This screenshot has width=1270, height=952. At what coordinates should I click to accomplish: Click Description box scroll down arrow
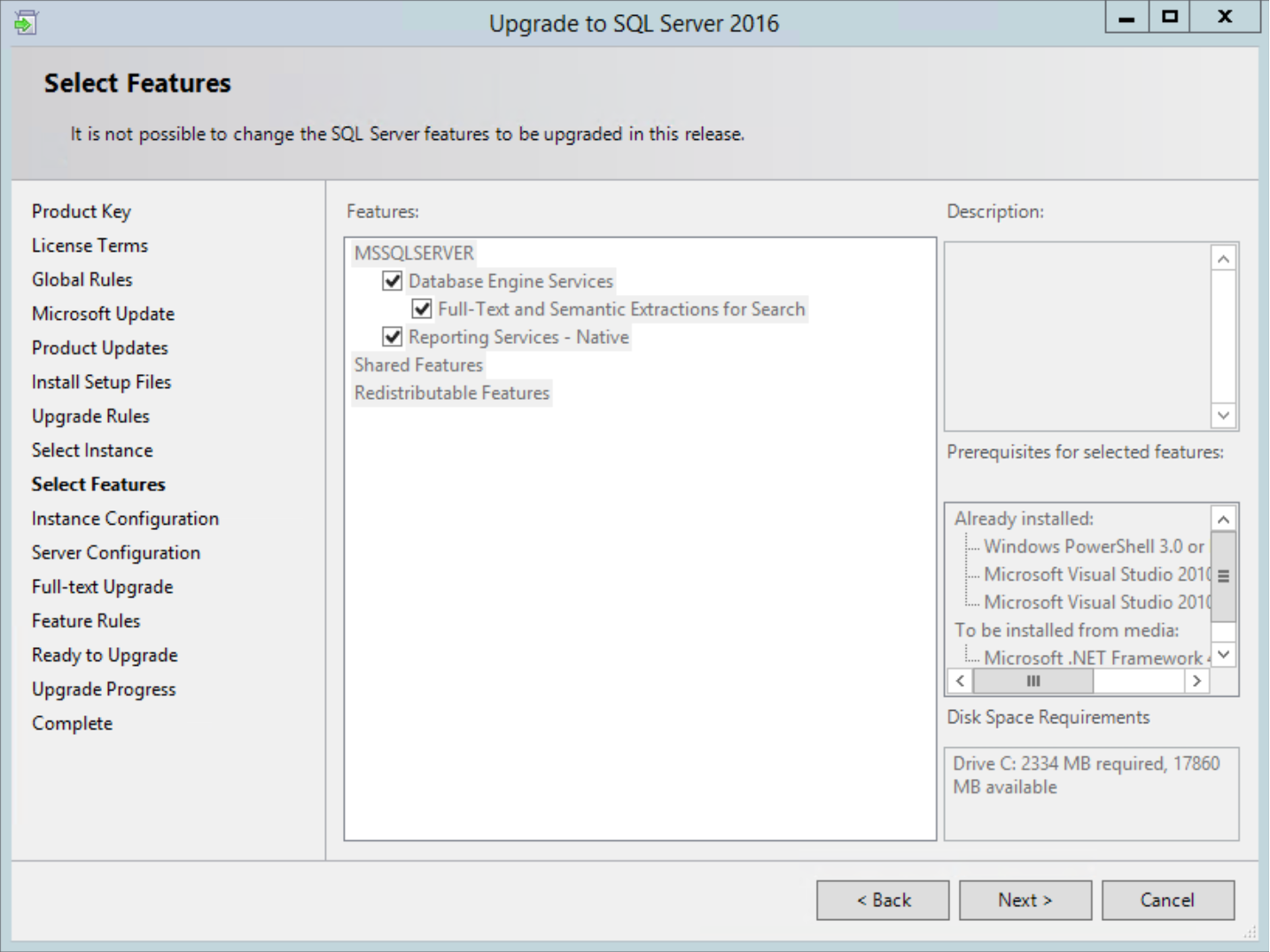click(1223, 415)
